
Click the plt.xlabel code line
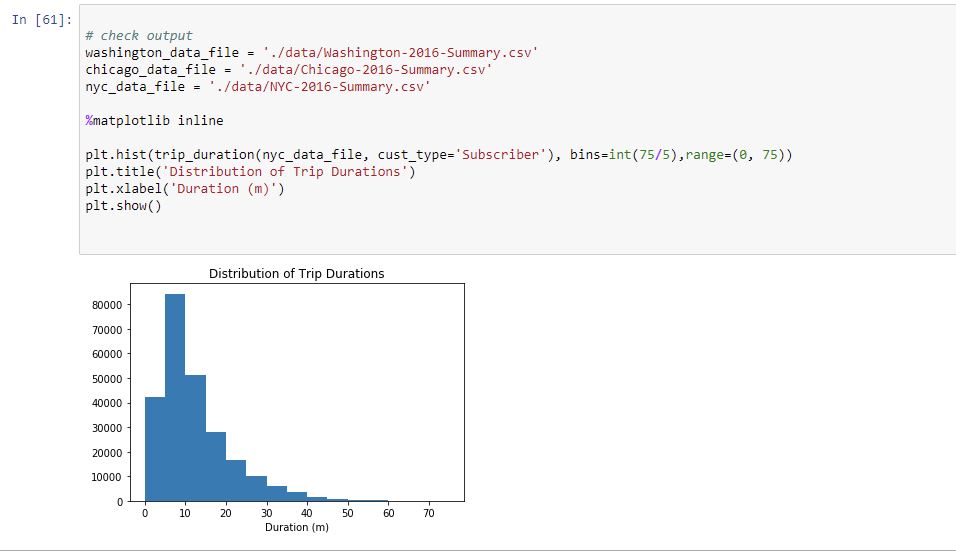coord(185,189)
